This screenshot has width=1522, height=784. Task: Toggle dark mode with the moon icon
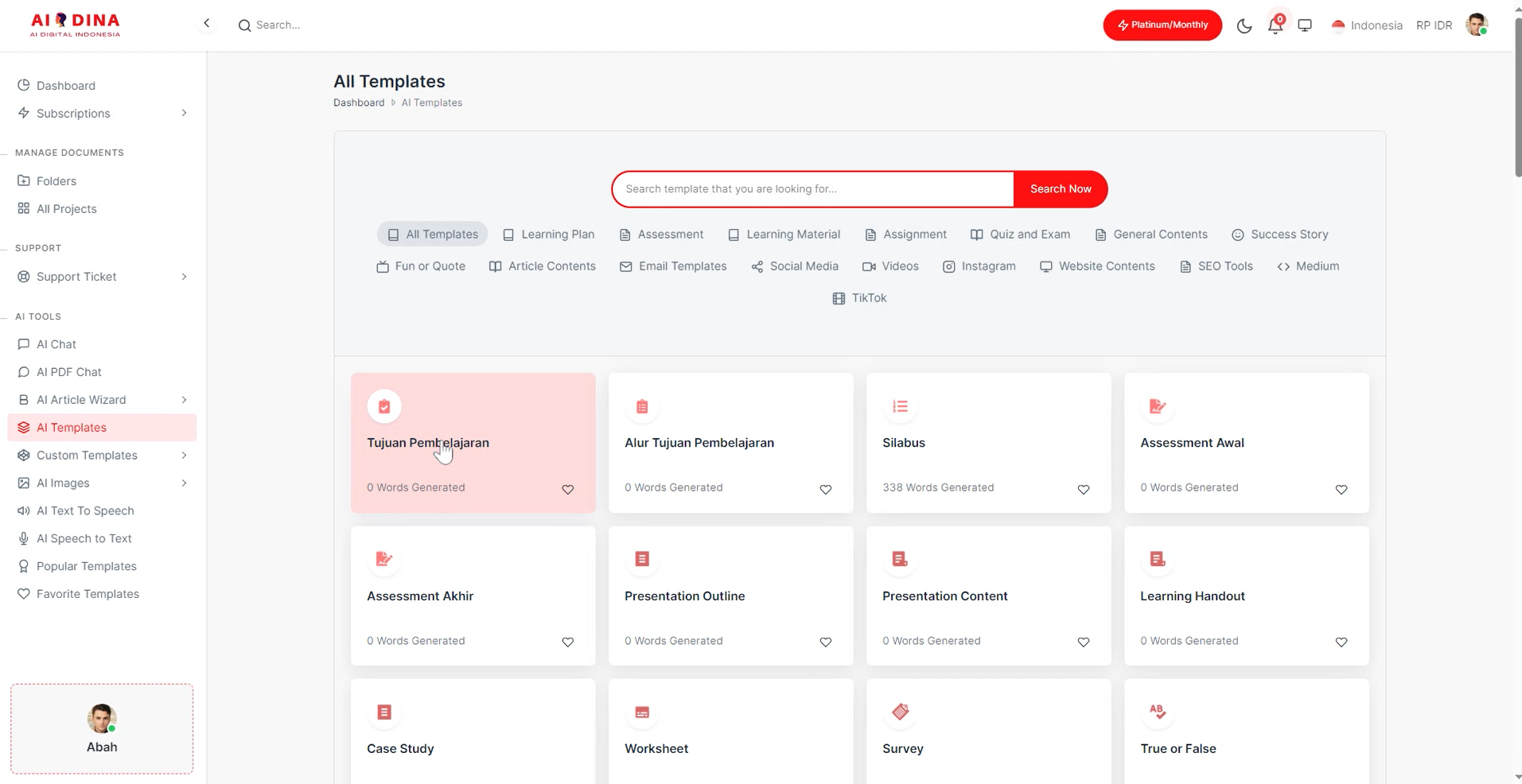click(x=1244, y=25)
